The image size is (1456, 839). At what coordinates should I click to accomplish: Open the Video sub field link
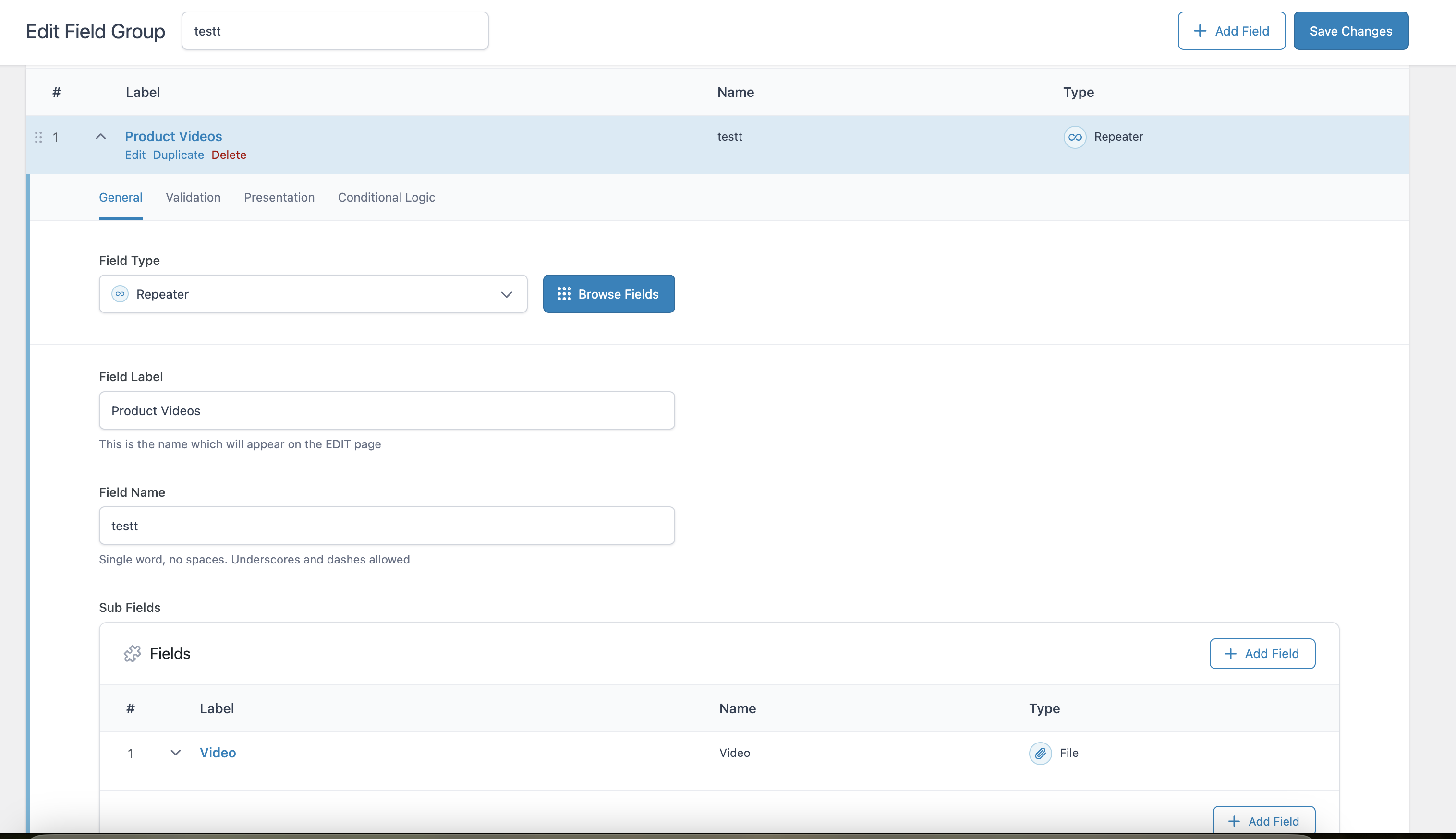218,753
